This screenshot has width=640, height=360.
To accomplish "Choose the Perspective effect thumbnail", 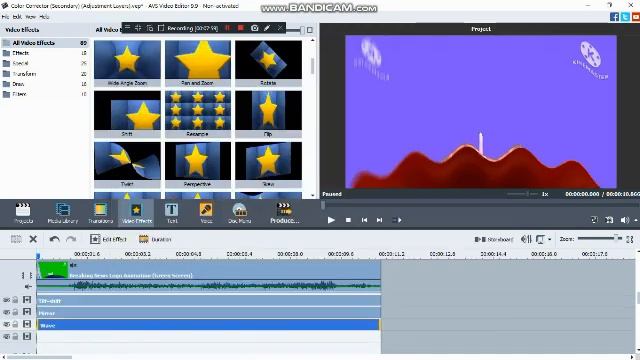I will [x=198, y=165].
